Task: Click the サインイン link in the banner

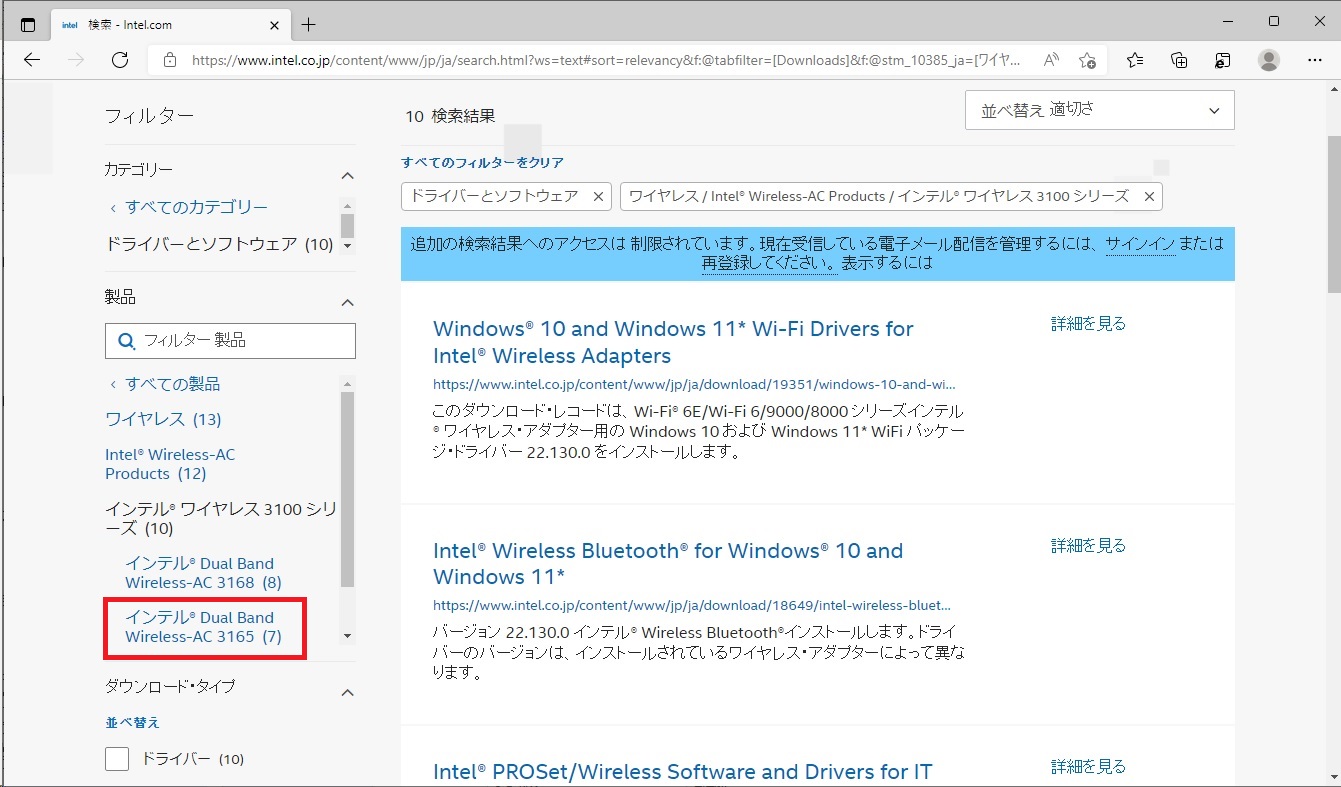Action: 1140,244
